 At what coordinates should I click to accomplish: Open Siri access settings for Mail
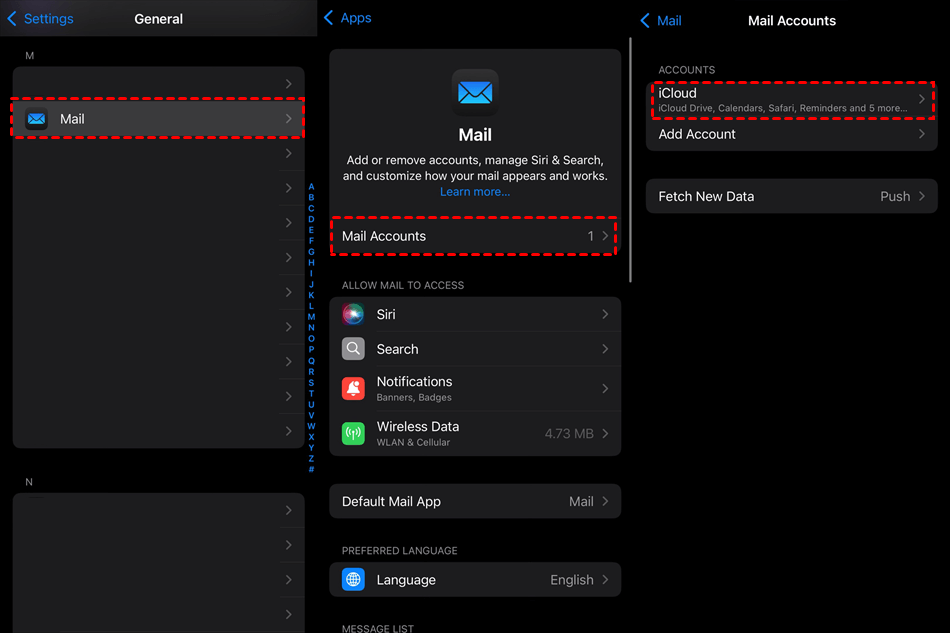coord(475,314)
